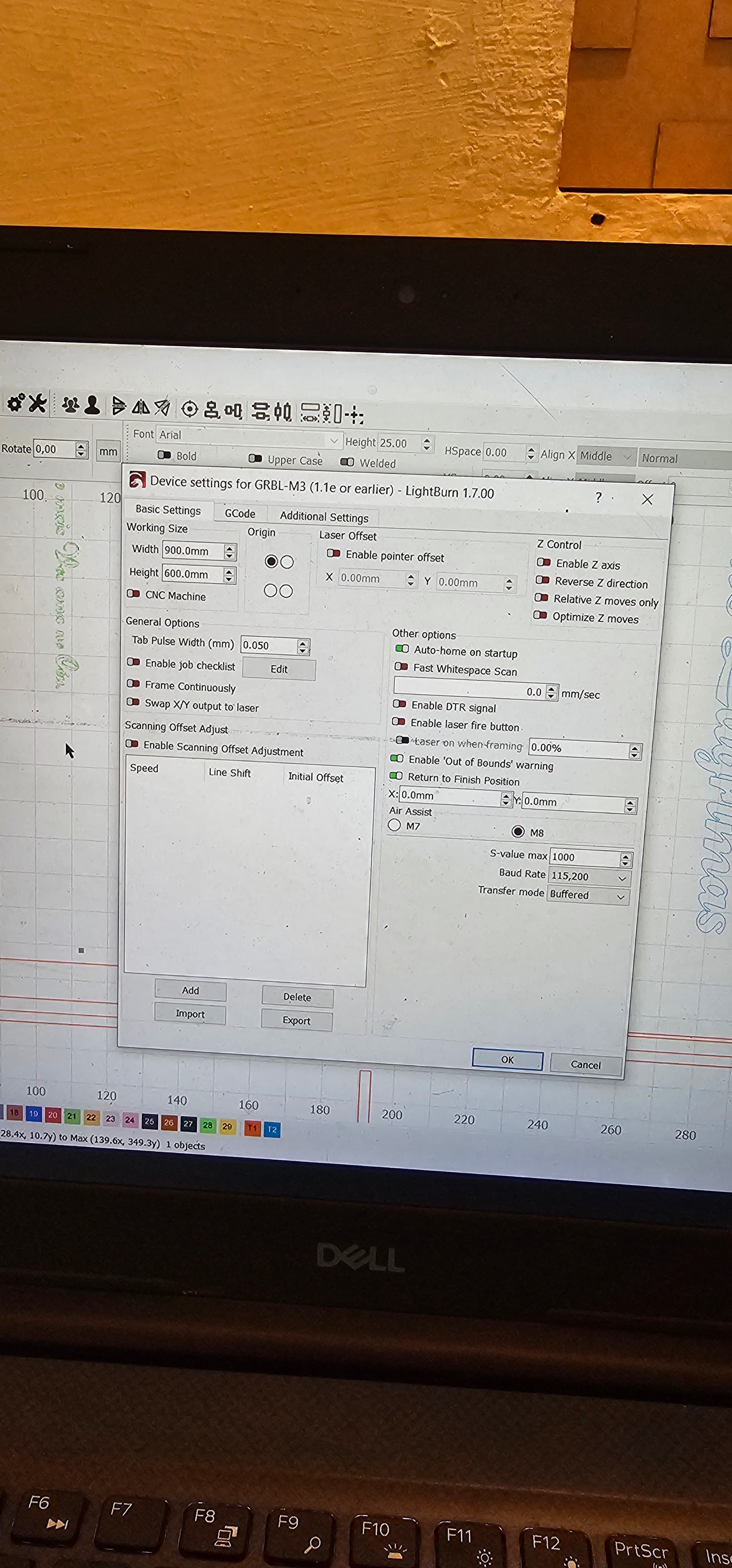The height and width of the screenshot is (1568, 732).
Task: Toggle Optimize Z moves
Action: (x=540, y=615)
